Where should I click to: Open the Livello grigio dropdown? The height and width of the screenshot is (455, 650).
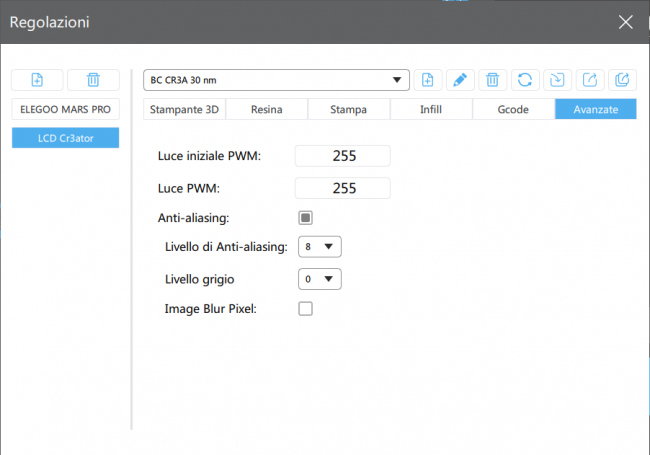coord(320,279)
